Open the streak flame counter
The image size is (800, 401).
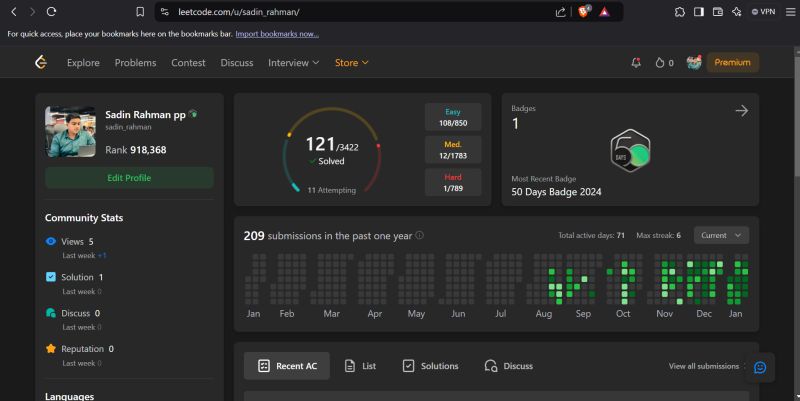(x=664, y=63)
